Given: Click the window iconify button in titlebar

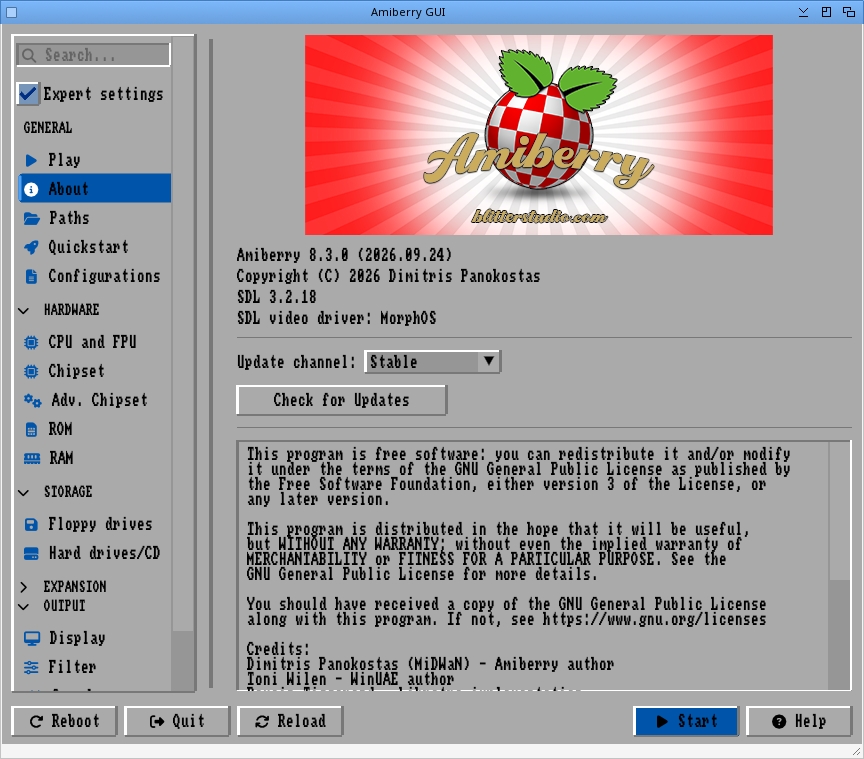Looking at the screenshot, I should 803,12.
